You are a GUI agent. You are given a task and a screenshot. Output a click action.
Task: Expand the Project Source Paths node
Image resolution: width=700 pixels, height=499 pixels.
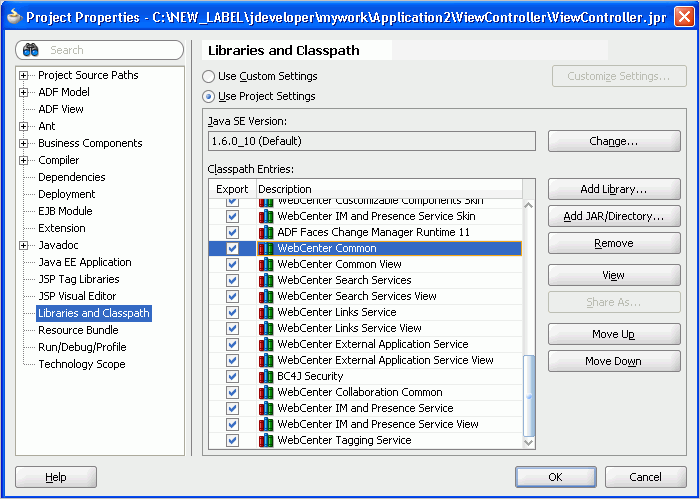[x=24, y=75]
